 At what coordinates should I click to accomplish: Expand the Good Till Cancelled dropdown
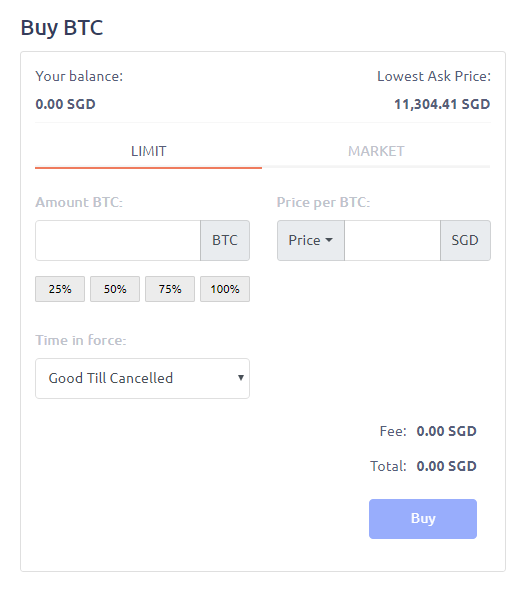pyautogui.click(x=143, y=378)
